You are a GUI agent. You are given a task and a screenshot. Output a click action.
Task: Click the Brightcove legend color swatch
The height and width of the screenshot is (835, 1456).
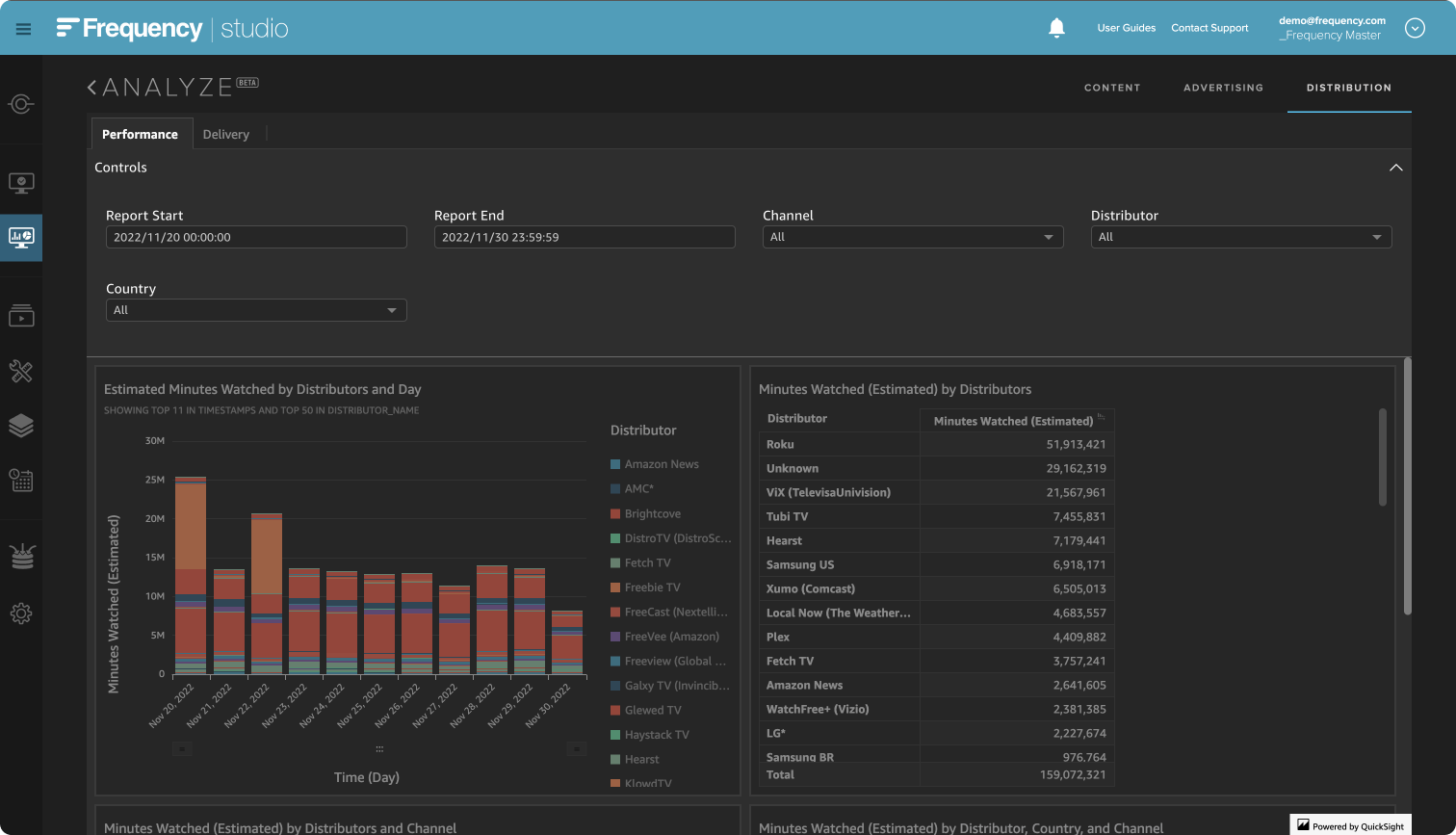(x=615, y=513)
